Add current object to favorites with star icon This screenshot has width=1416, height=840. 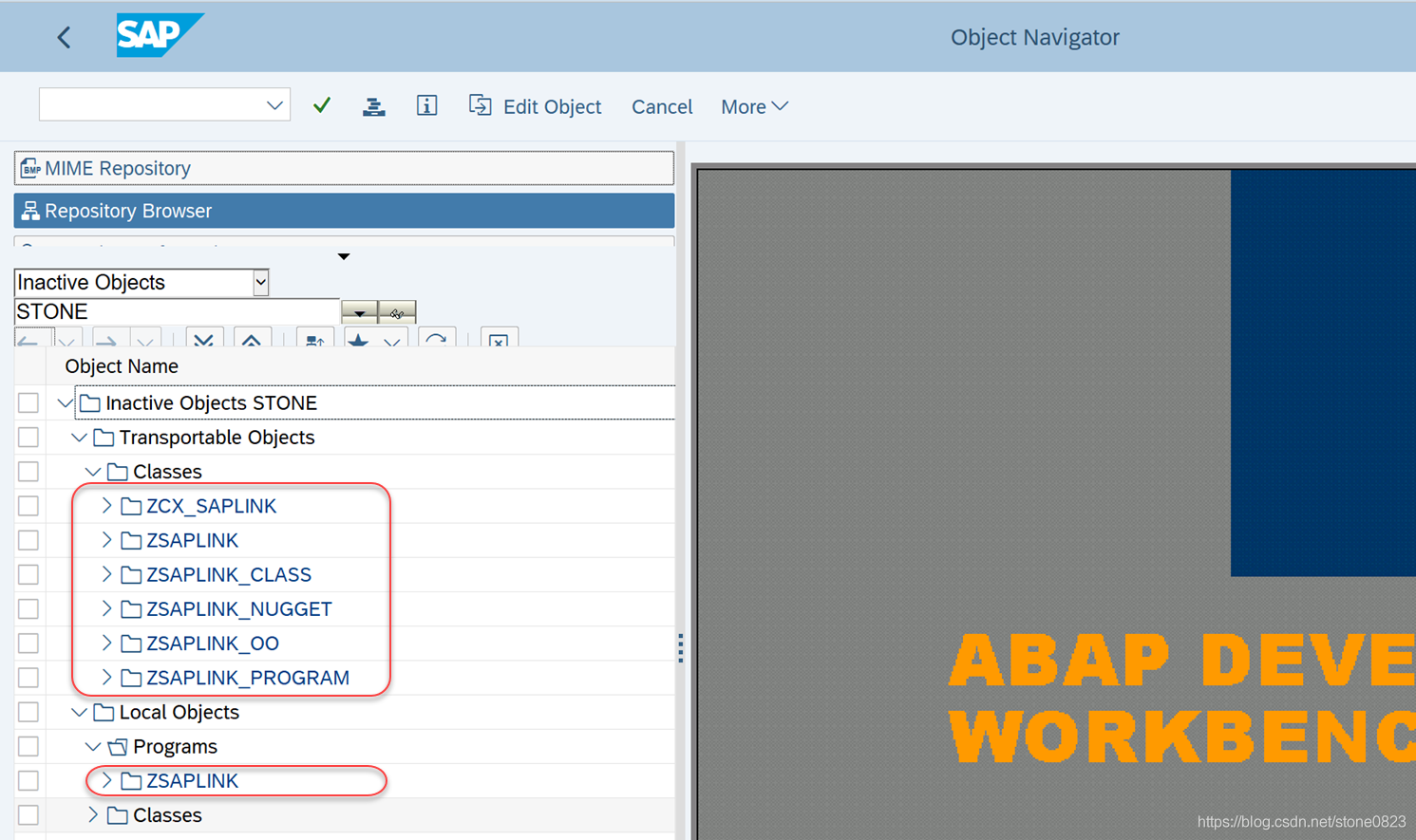pyautogui.click(x=356, y=340)
